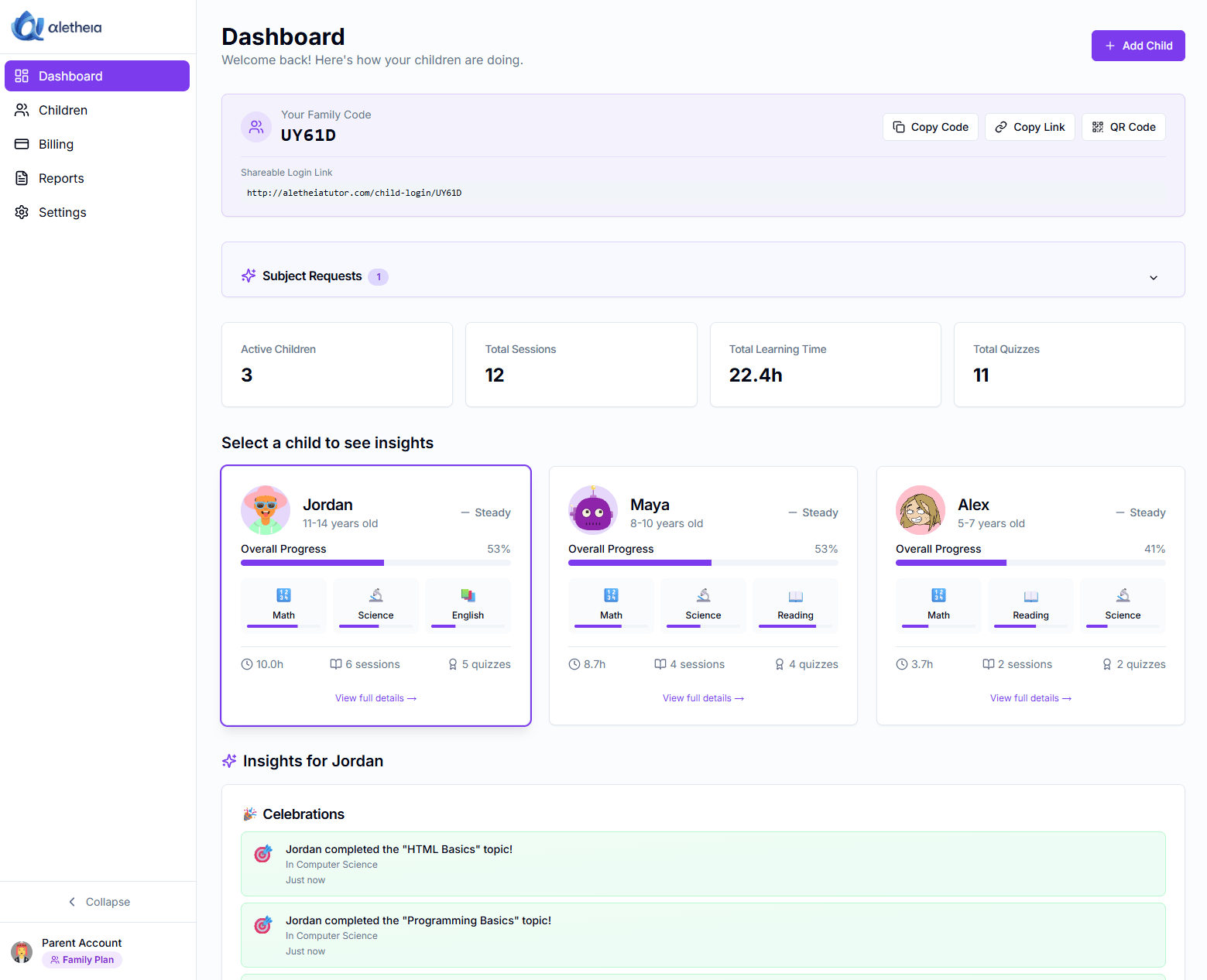Open Billing via the credit card icon
The image size is (1207, 980).
click(22, 144)
